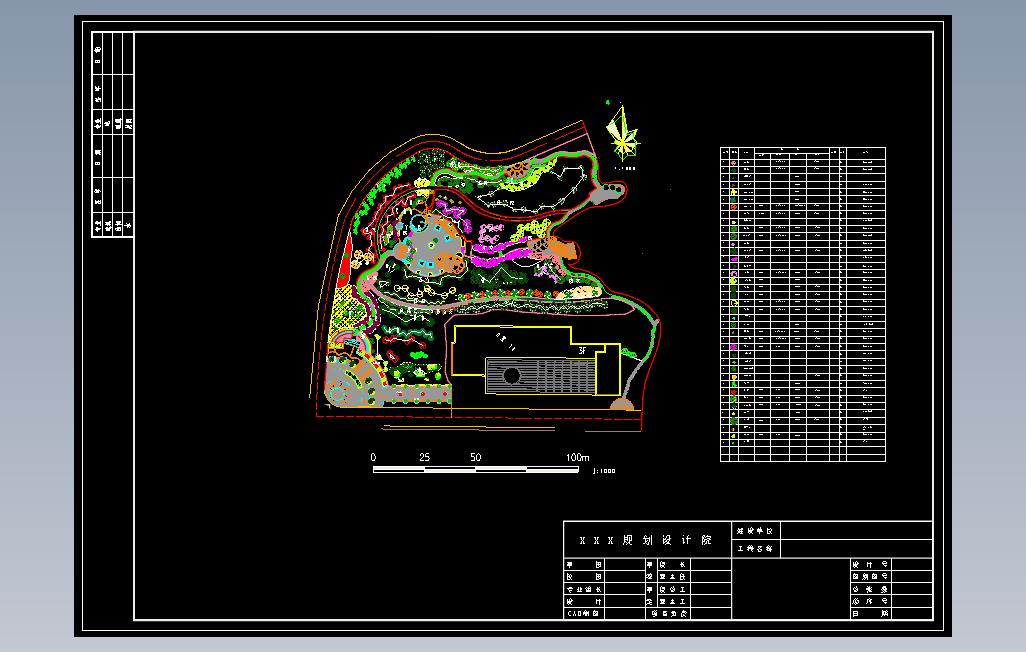1026x652 pixels.
Task: Select the red planting bed on the west edge
Action: tap(344, 264)
